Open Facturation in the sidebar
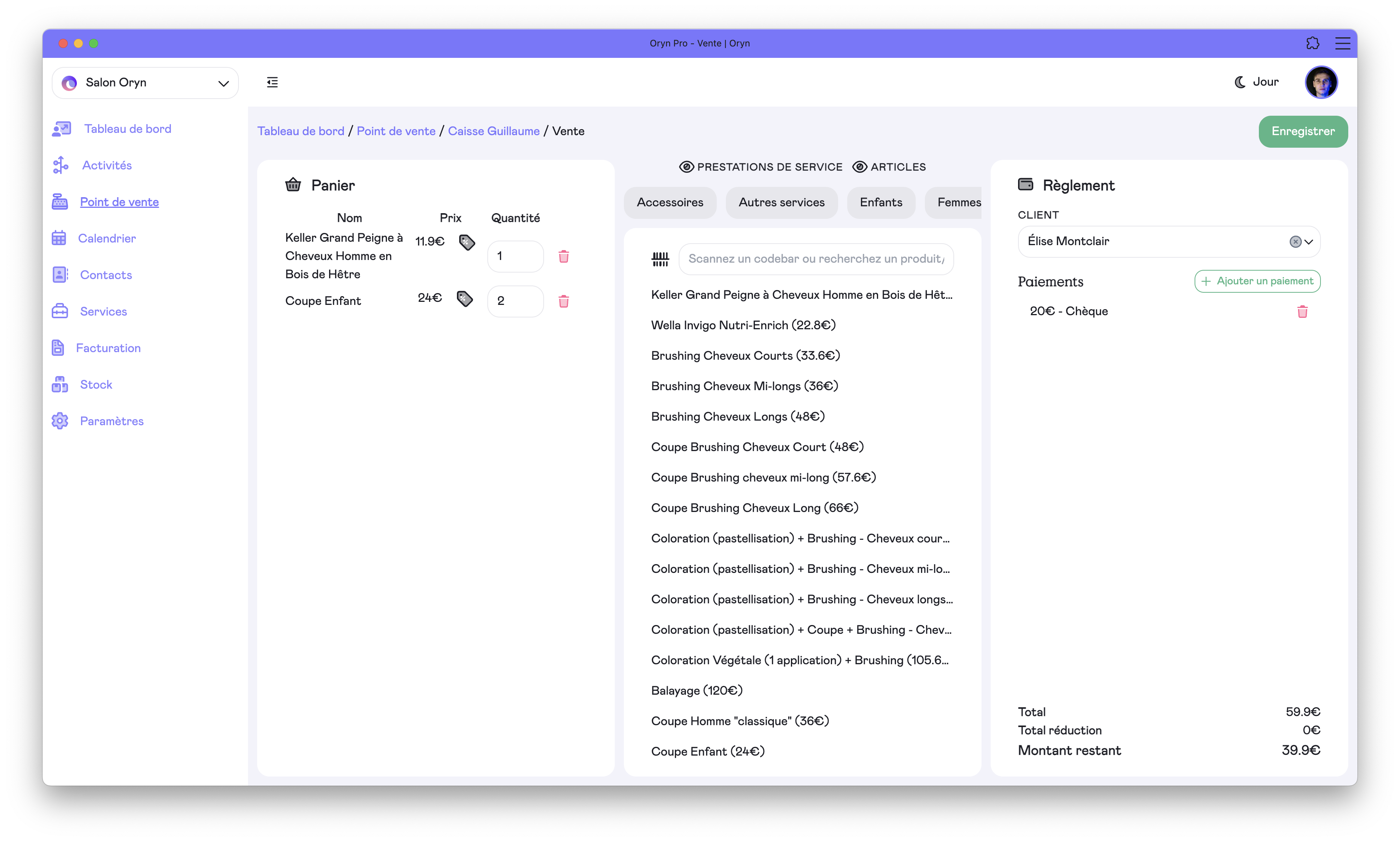1400x842 pixels. [108, 348]
